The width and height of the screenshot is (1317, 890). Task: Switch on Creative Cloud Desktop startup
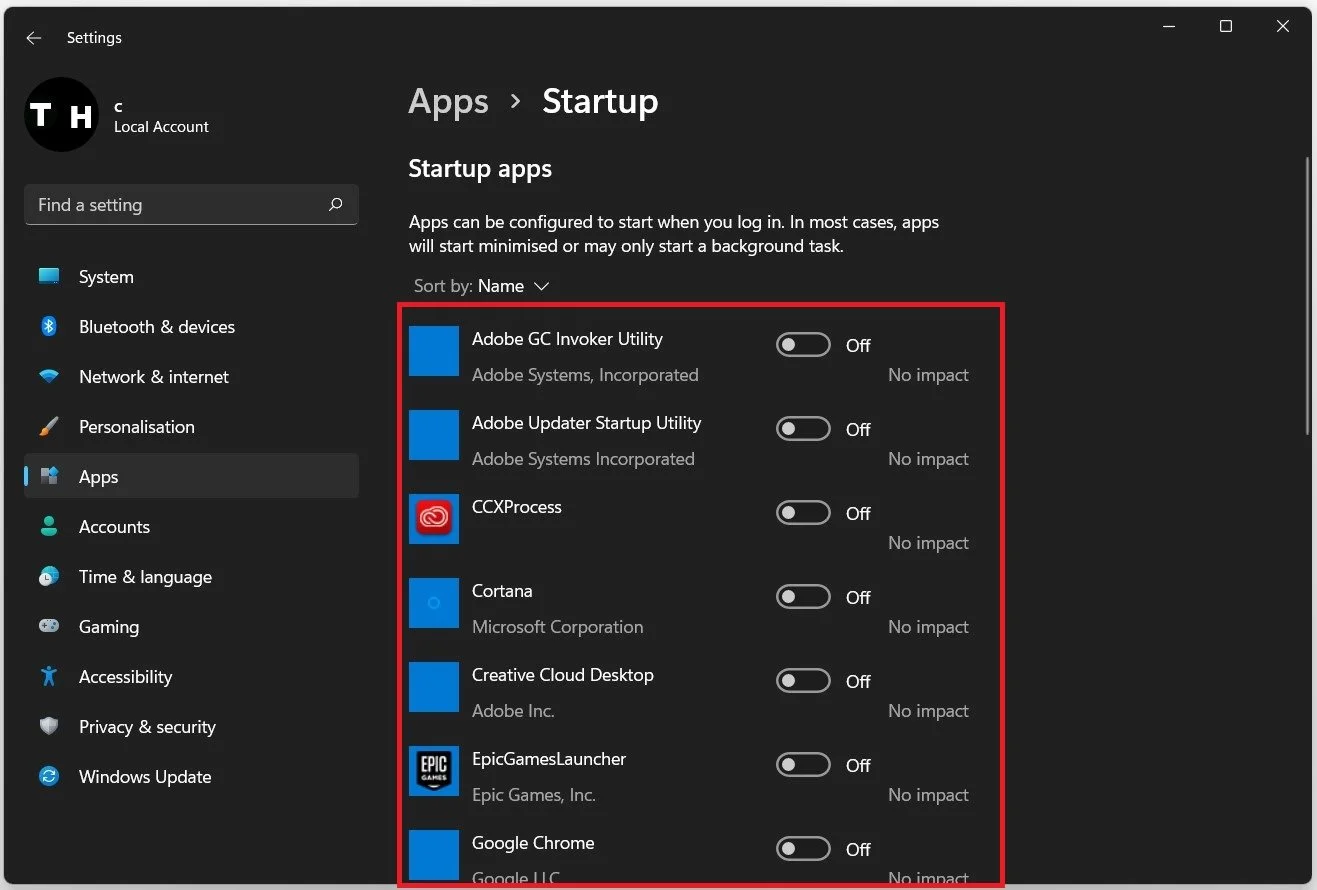[x=803, y=681]
